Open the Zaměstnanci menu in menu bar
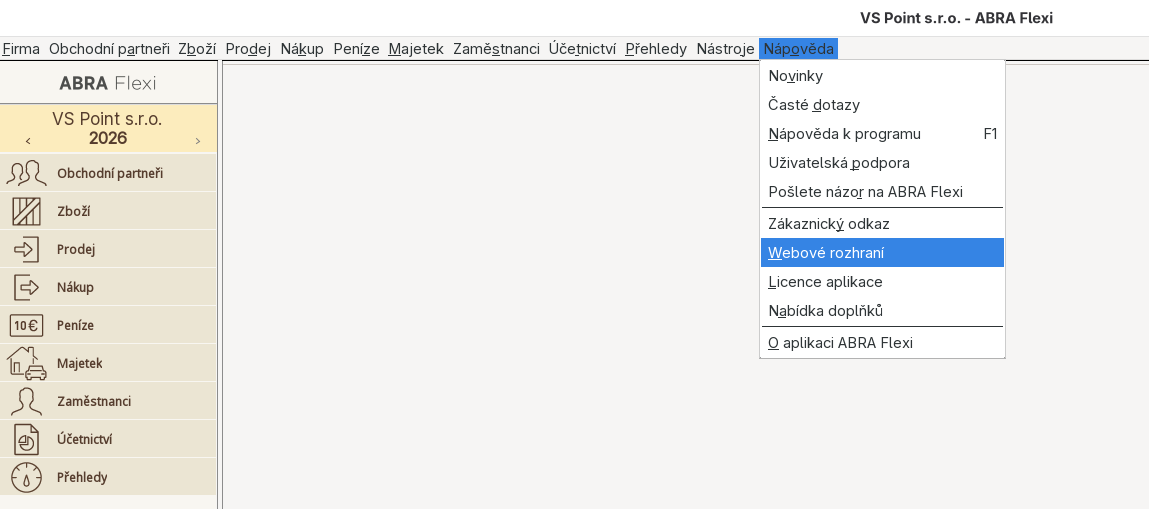 pos(497,49)
